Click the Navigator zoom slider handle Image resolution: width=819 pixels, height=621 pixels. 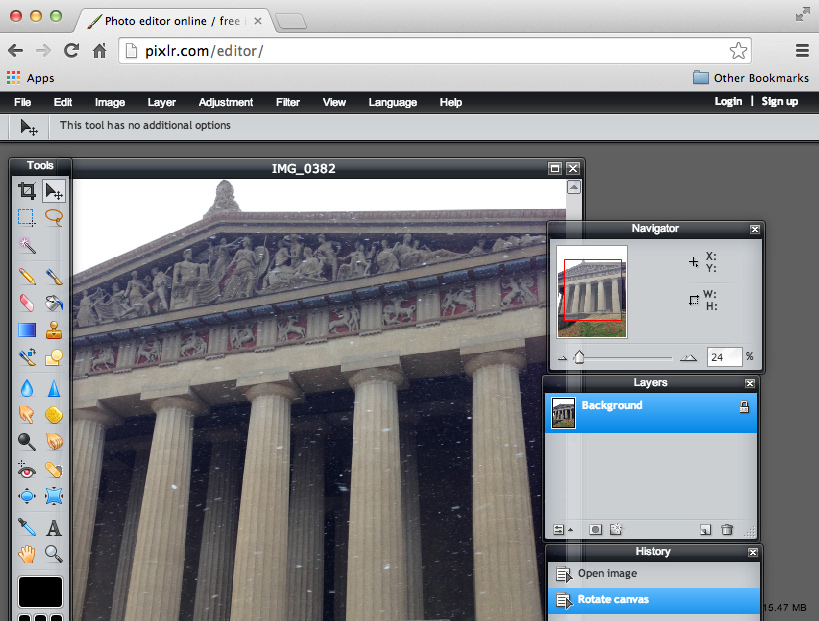coord(578,357)
